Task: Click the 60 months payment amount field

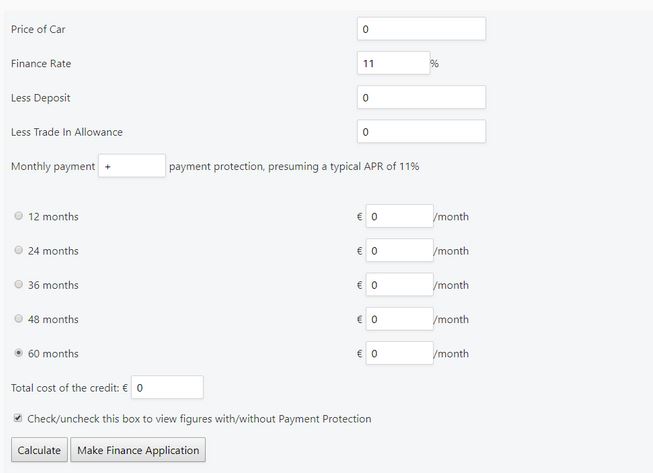Action: tap(398, 353)
